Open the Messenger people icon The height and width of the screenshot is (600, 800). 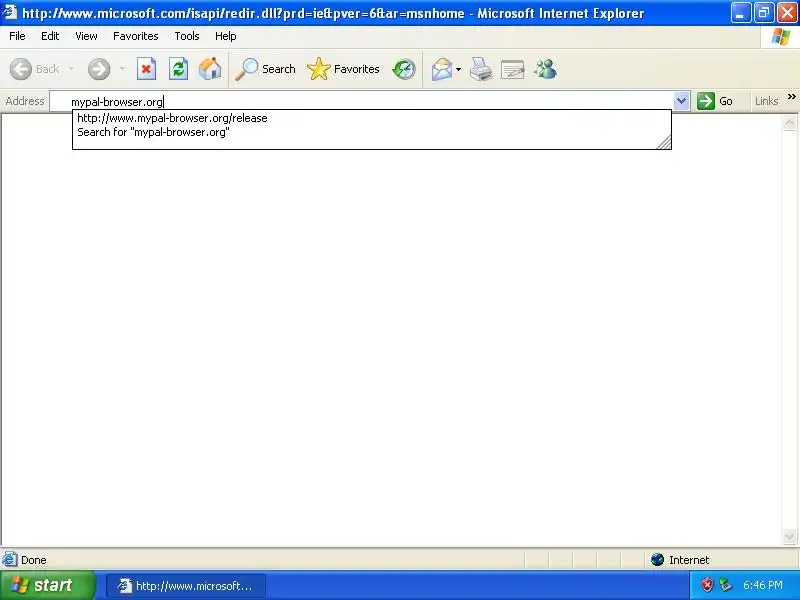tap(545, 69)
